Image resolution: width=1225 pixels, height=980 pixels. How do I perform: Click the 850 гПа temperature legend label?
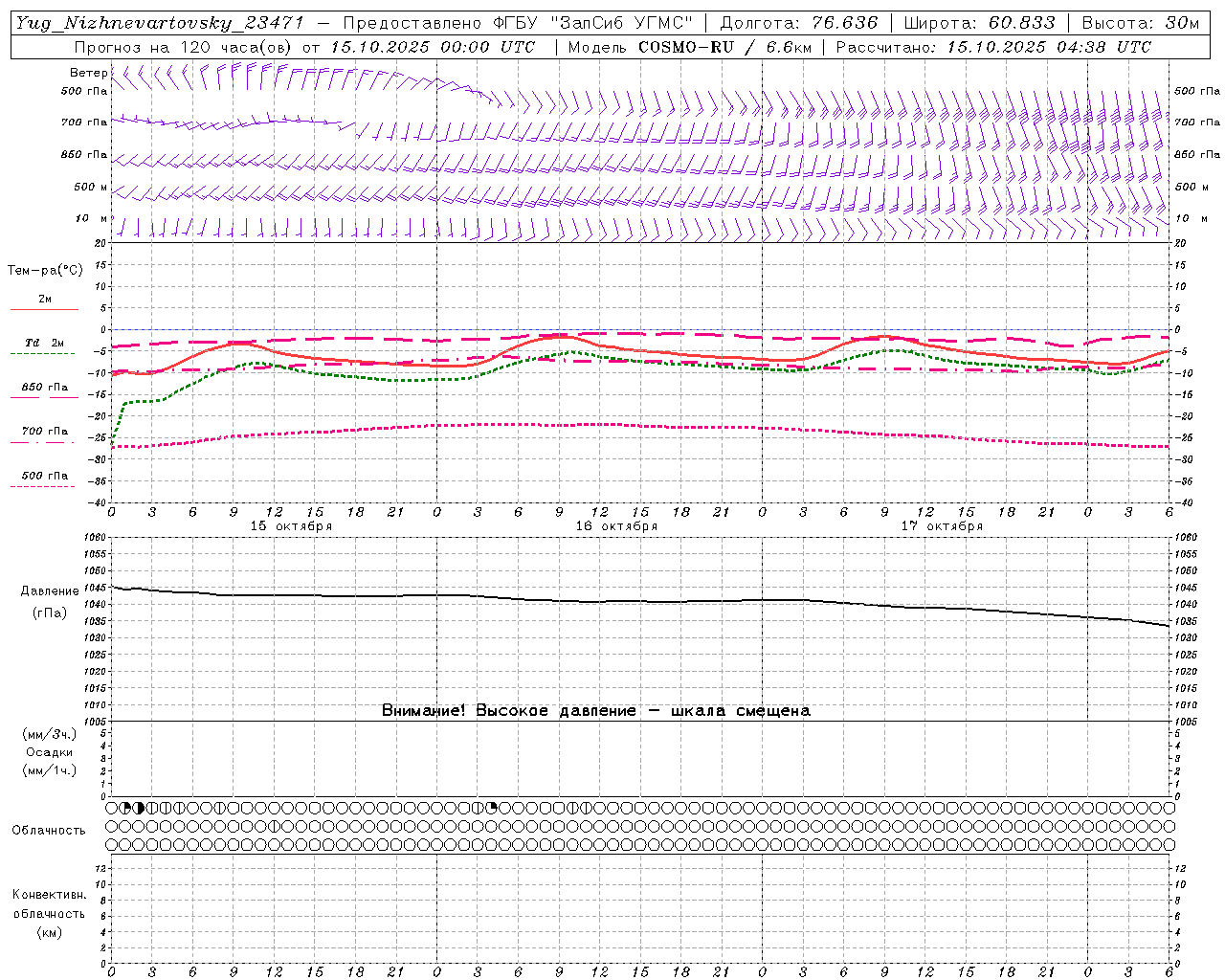[45, 388]
